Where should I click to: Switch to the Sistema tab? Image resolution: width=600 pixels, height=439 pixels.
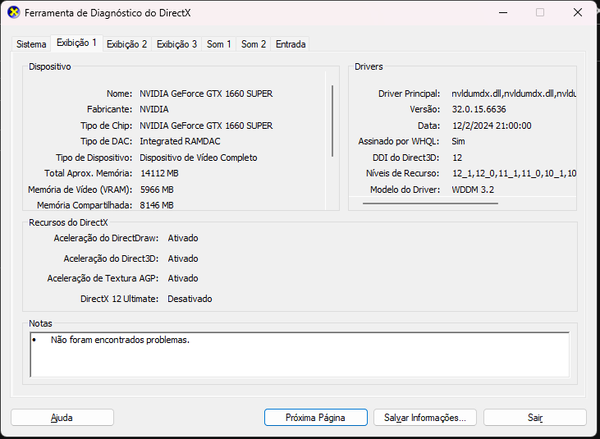tap(31, 44)
